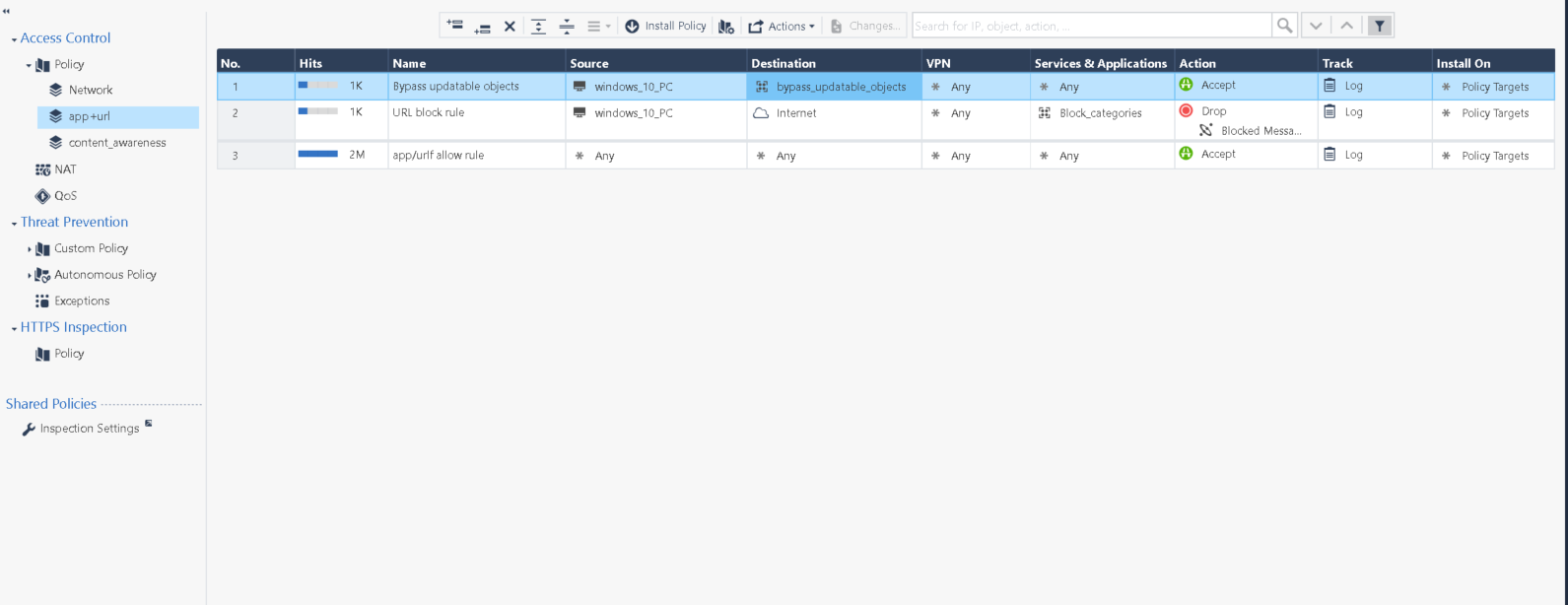Click rule number 2 in the No. column
This screenshot has width=1568, height=605.
coord(236,113)
